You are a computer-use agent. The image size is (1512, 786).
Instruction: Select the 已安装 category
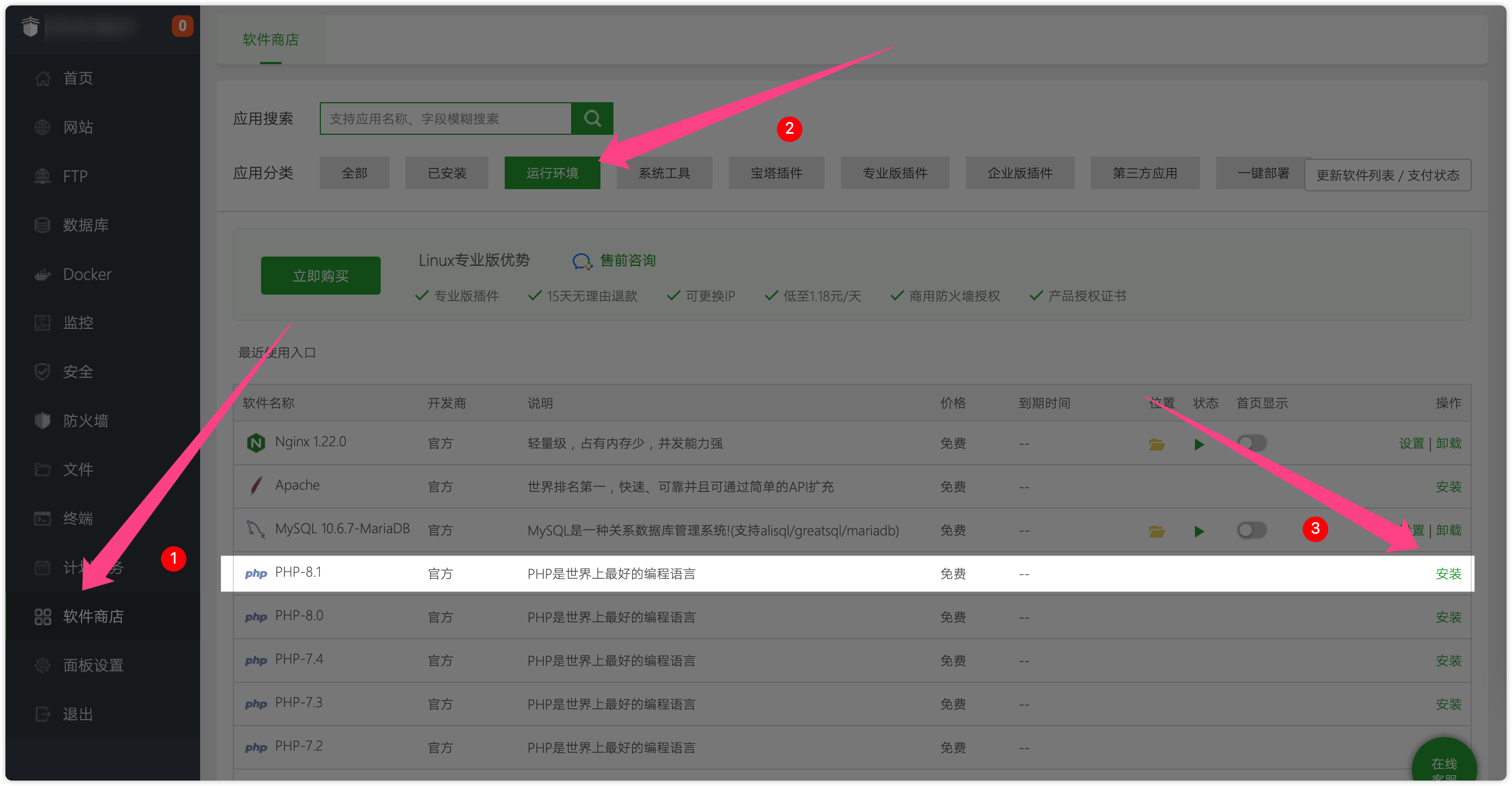[x=447, y=173]
